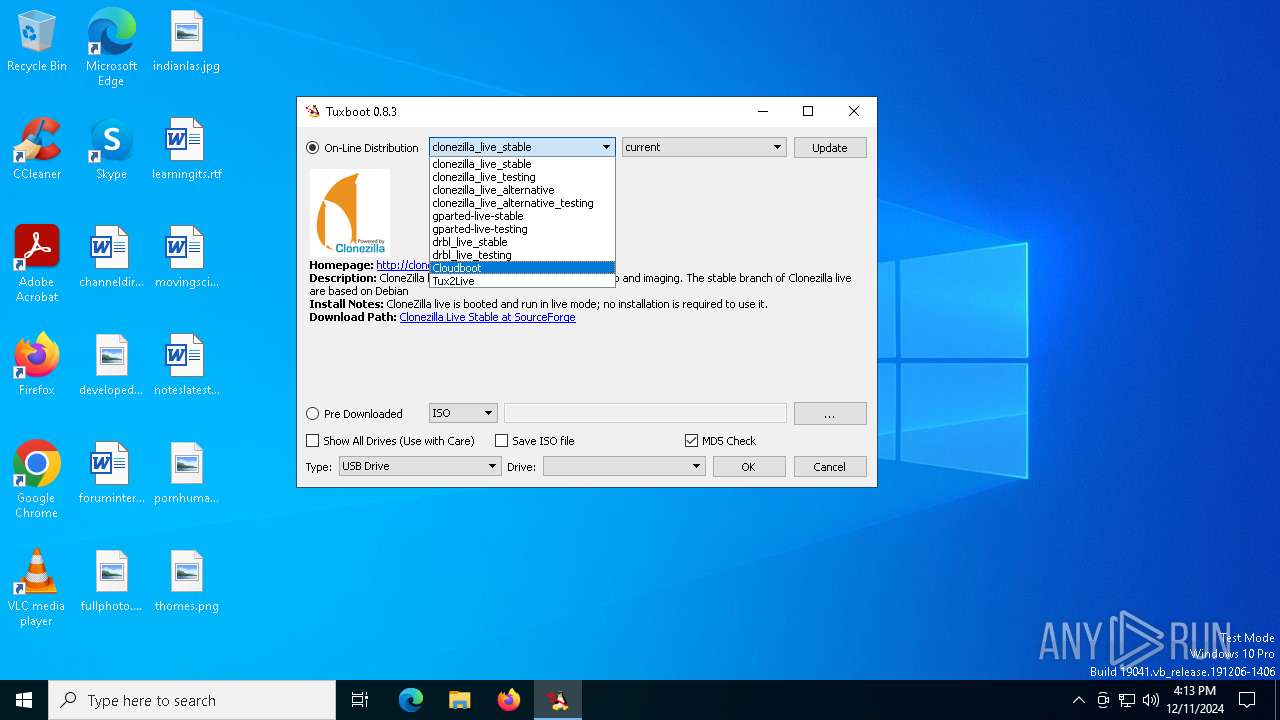Click the pre-downloaded ISO path field
1280x720 pixels.
coord(645,413)
